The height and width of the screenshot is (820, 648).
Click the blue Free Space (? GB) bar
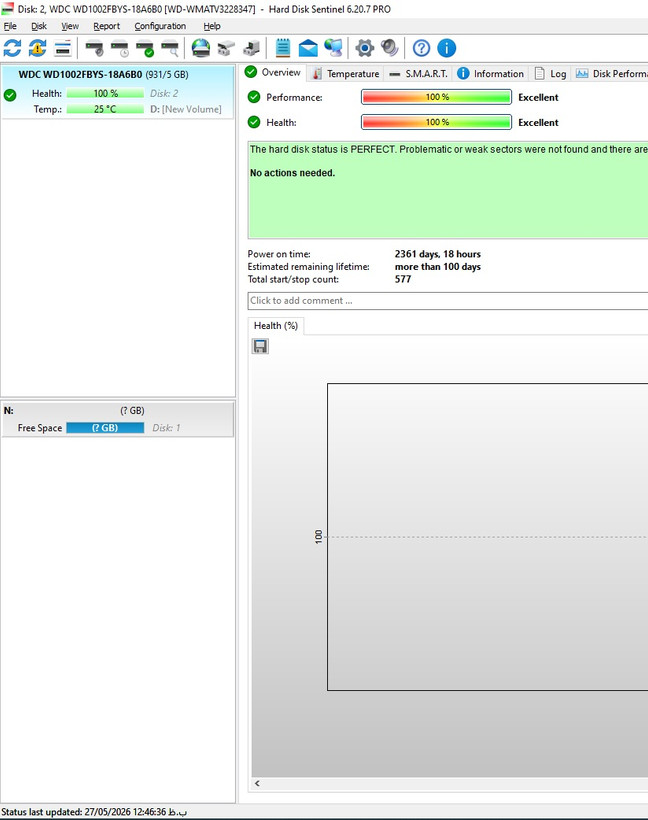coord(105,428)
